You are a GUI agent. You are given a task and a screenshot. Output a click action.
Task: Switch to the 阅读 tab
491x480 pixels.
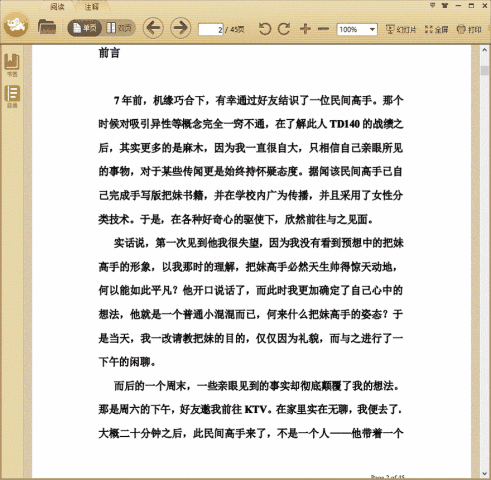pyautogui.click(x=57, y=6)
